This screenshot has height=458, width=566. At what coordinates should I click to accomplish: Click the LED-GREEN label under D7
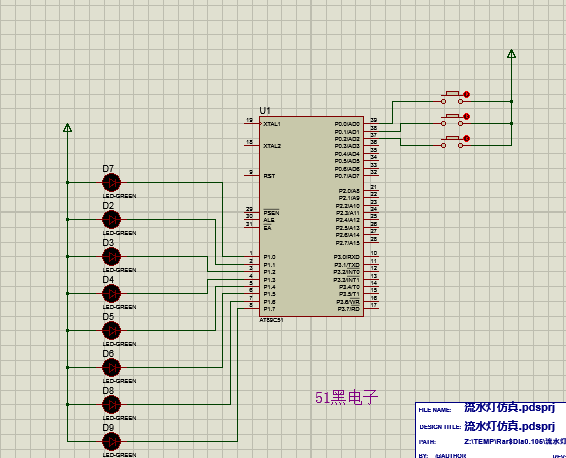[119, 196]
